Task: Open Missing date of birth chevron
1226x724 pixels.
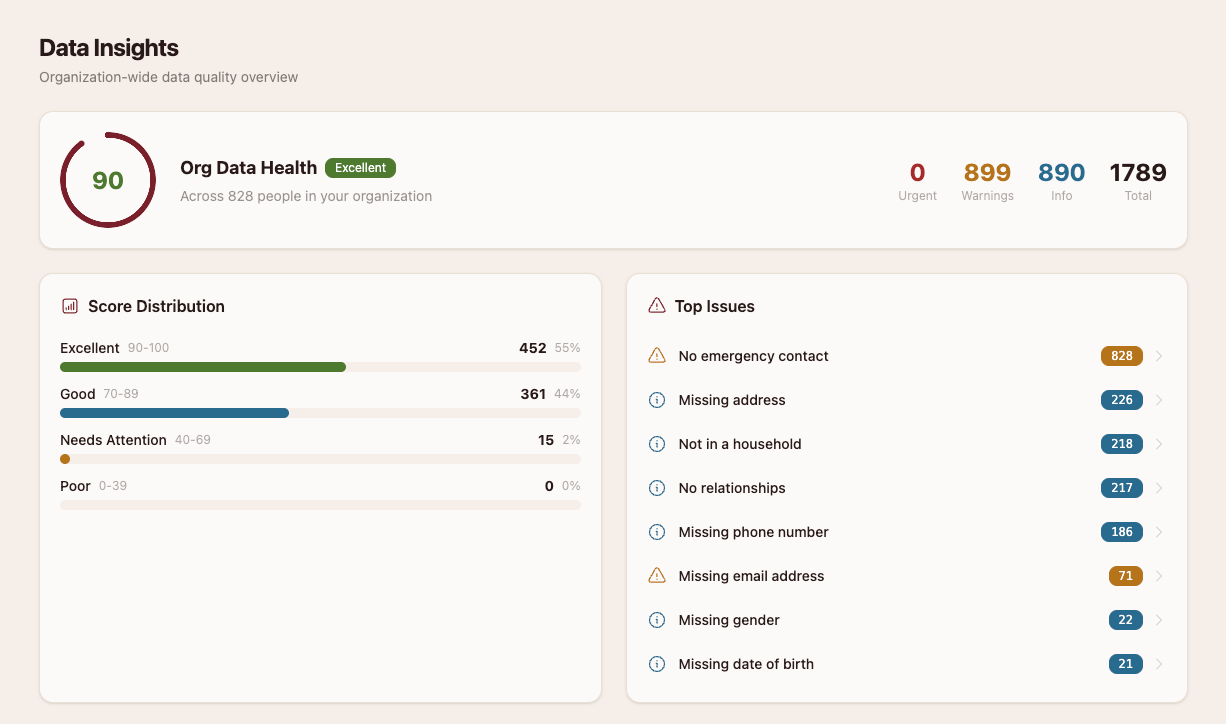Action: point(1159,664)
